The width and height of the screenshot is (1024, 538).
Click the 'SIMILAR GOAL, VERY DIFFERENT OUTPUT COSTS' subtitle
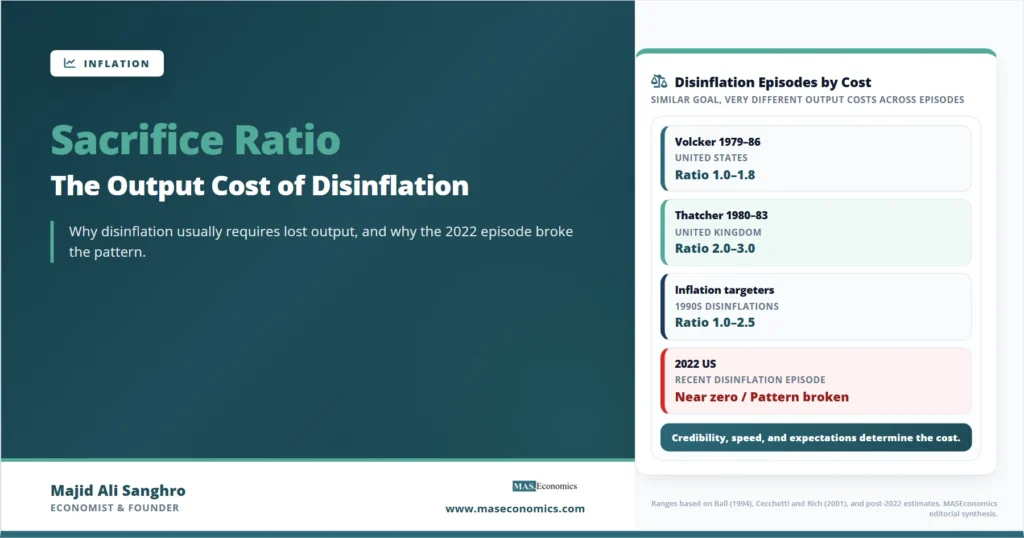(807, 100)
